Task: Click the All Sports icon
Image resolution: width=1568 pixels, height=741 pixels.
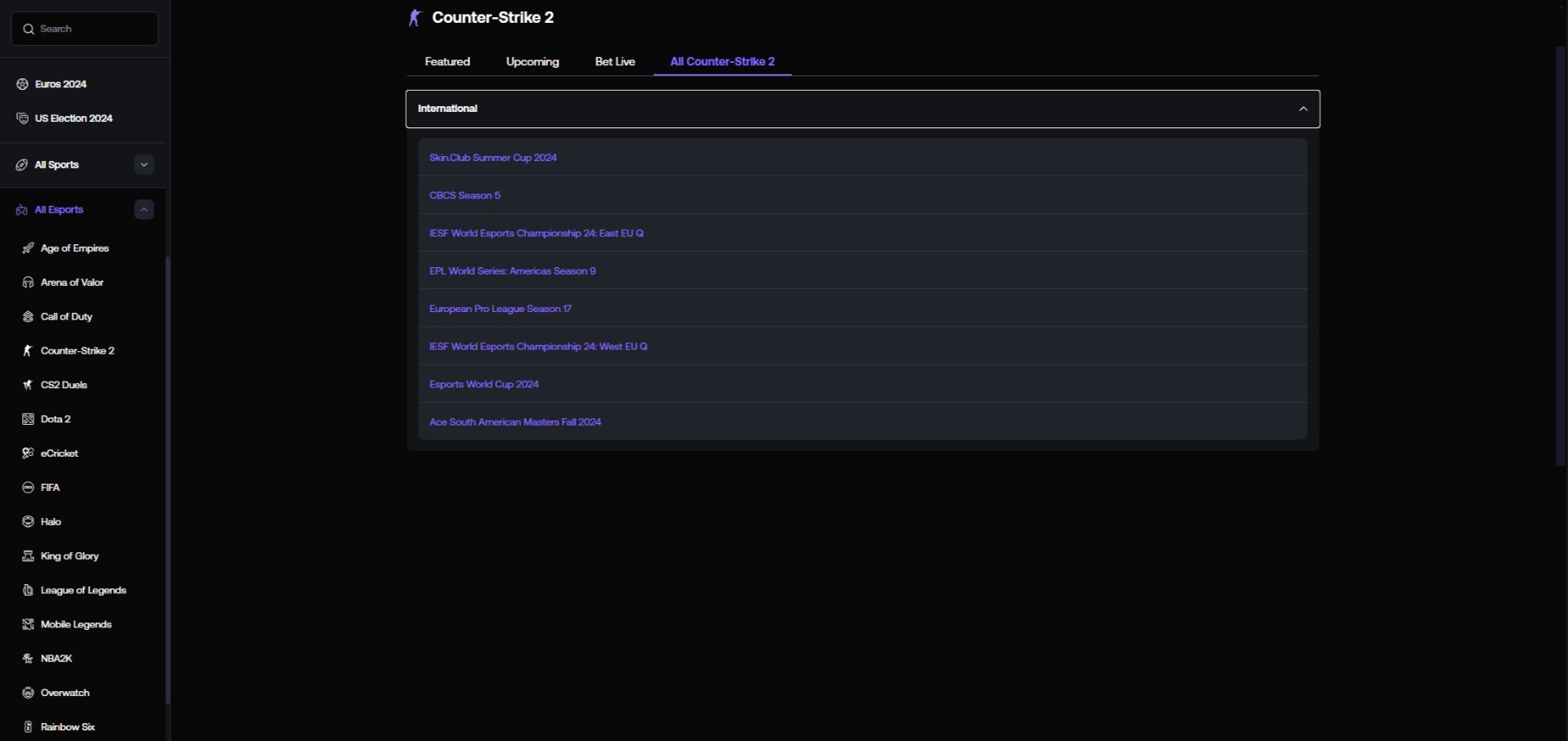Action: [x=22, y=165]
